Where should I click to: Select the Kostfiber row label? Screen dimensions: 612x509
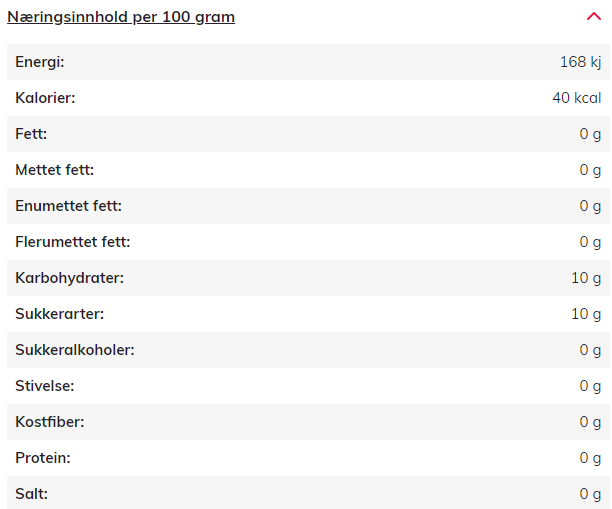(50, 422)
